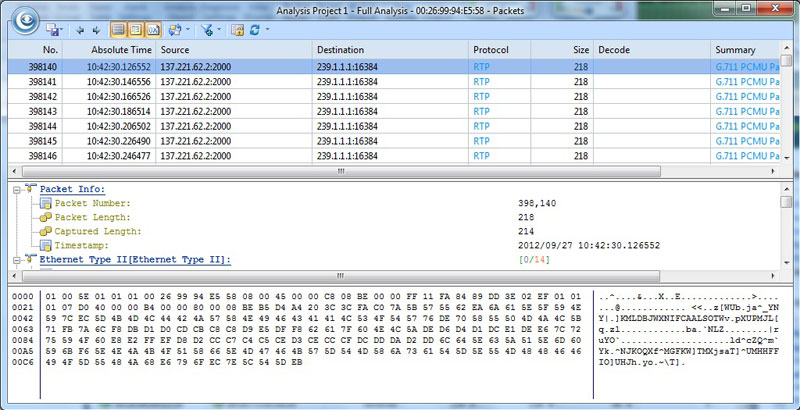Image resolution: width=800 pixels, height=410 pixels.
Task: Open the refresh dropdown arrow
Action: pos(267,30)
